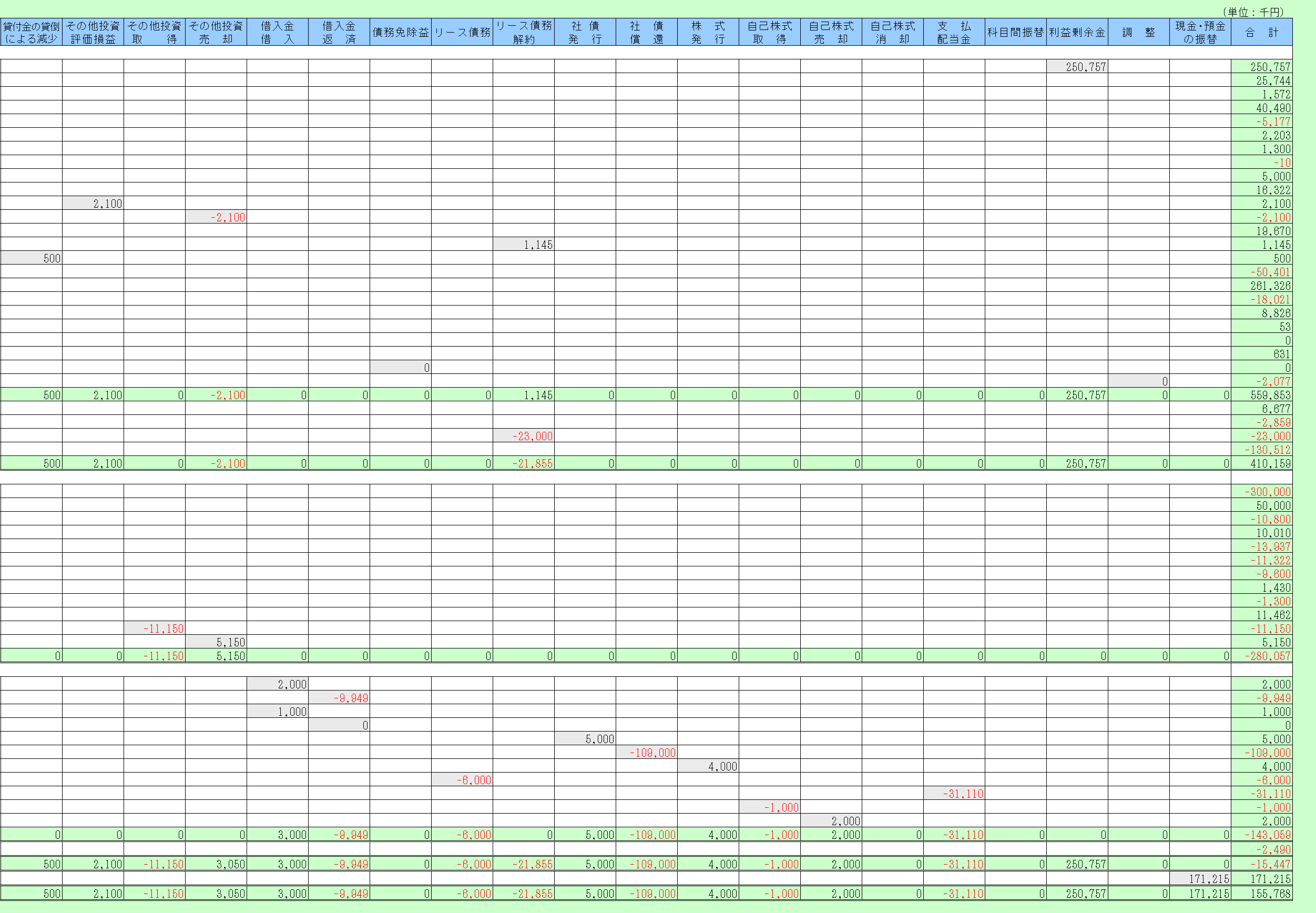Screen dimensions: 1316x913
Task: Click red total cell -2,490
Action: [1262, 850]
